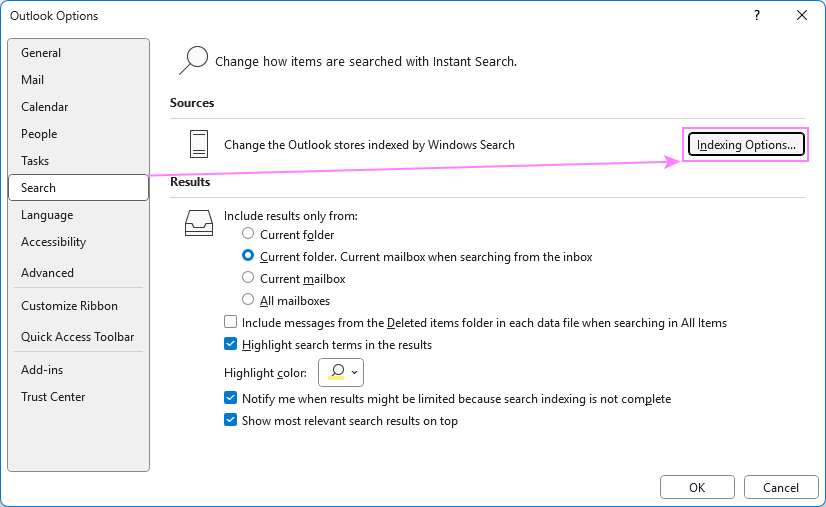Click the question mark help button
This screenshot has width=826, height=507.
tap(757, 15)
